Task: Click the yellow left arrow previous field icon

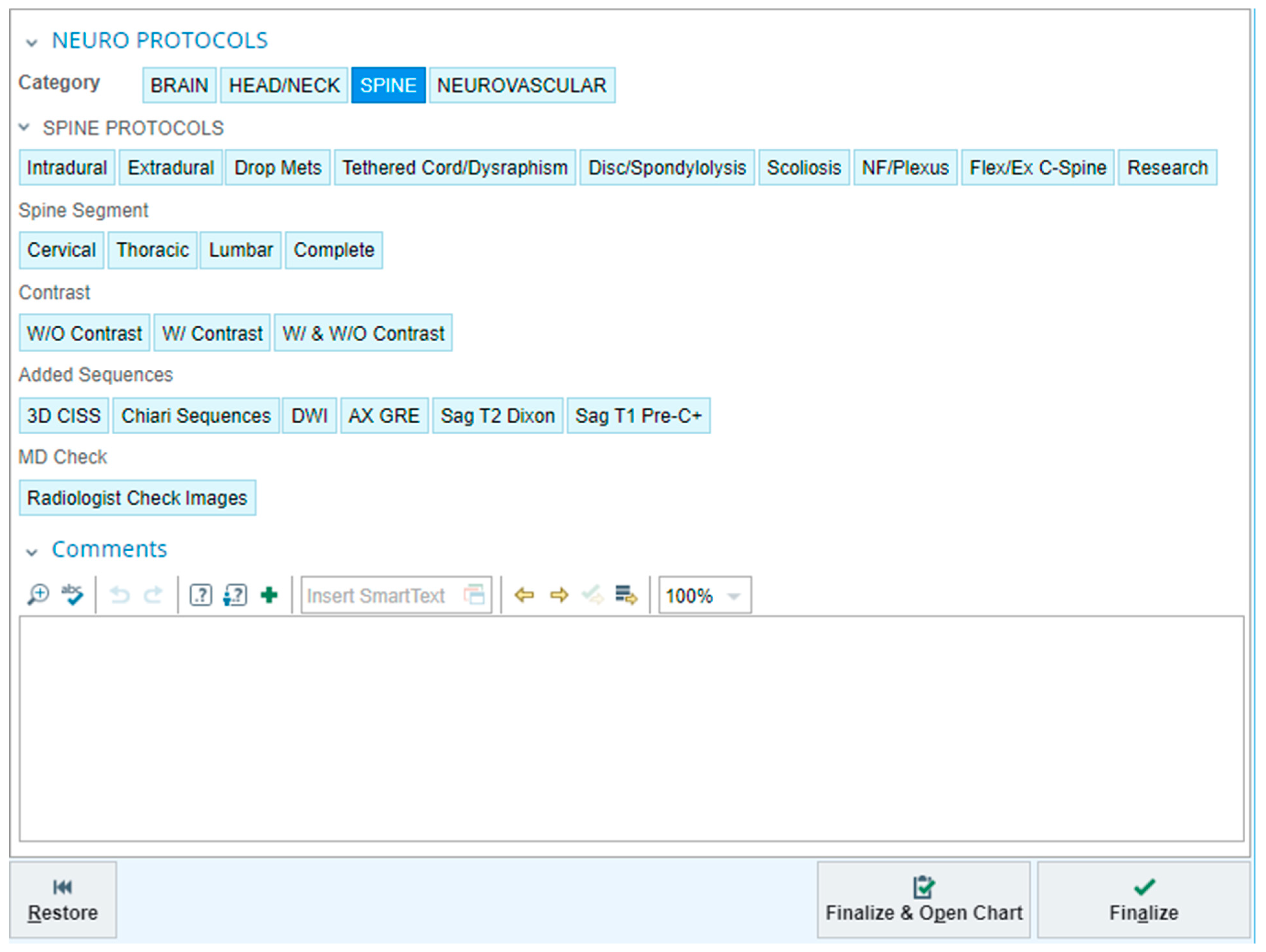Action: [x=524, y=596]
